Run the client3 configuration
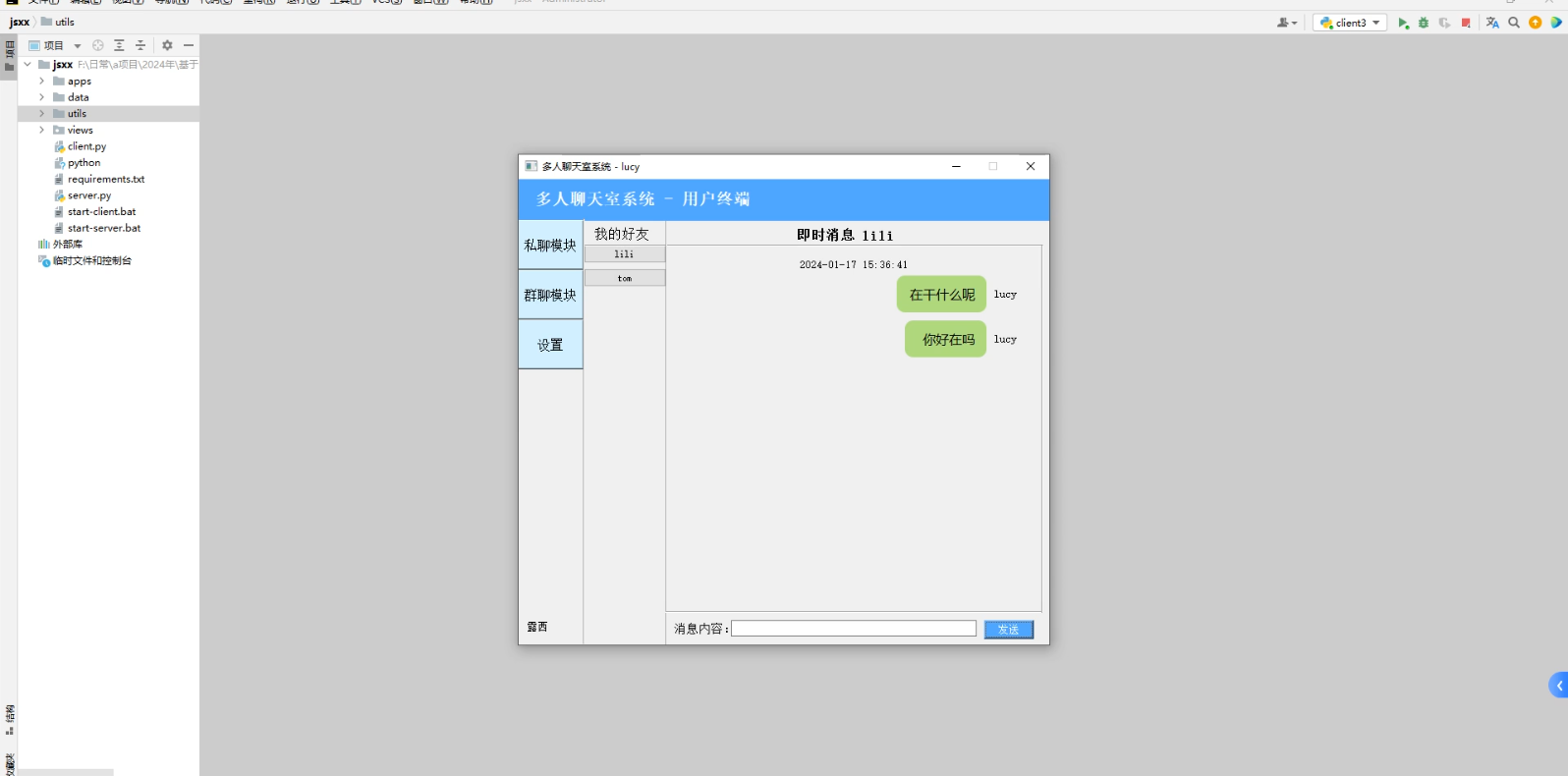The width and height of the screenshot is (1568, 776). click(1403, 23)
